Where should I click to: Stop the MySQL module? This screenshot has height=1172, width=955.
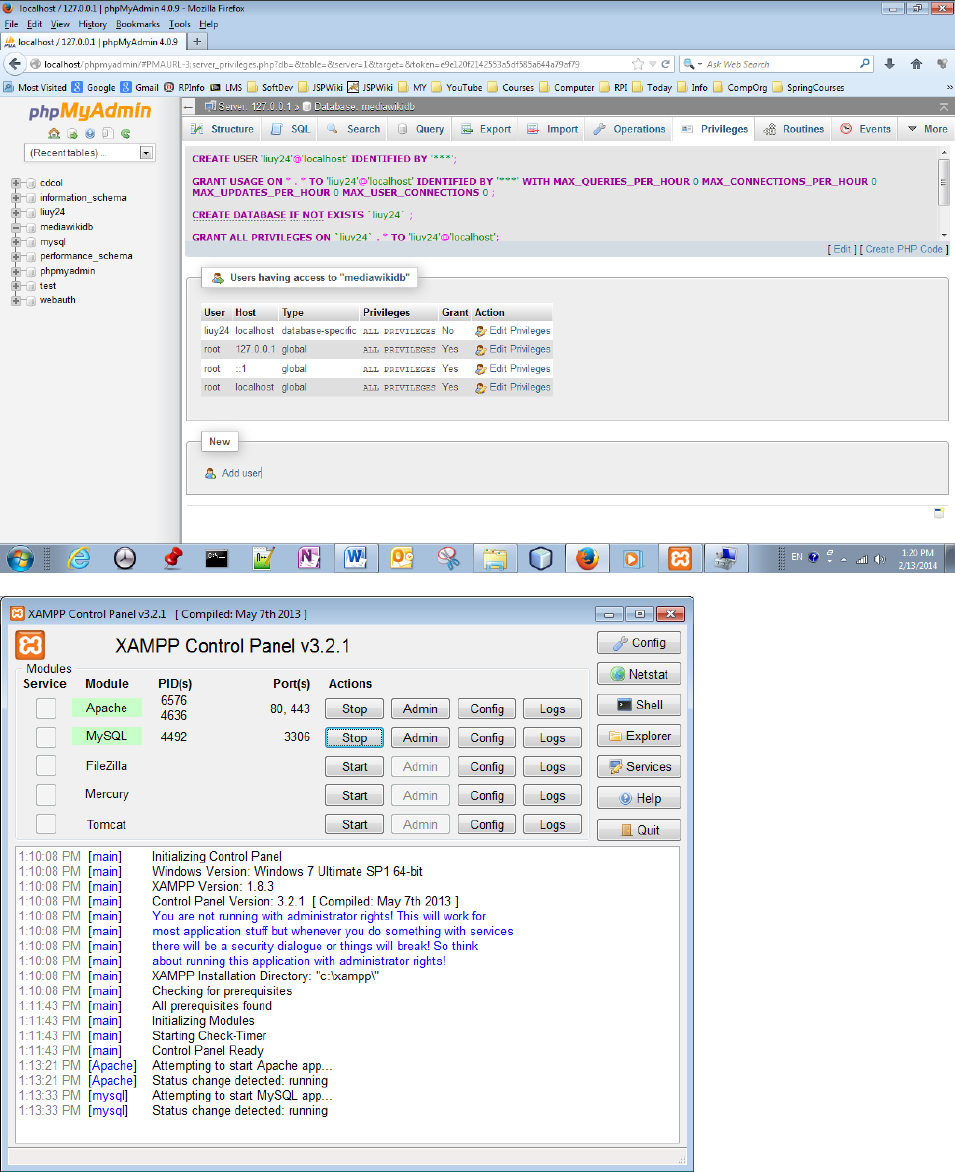pos(354,738)
